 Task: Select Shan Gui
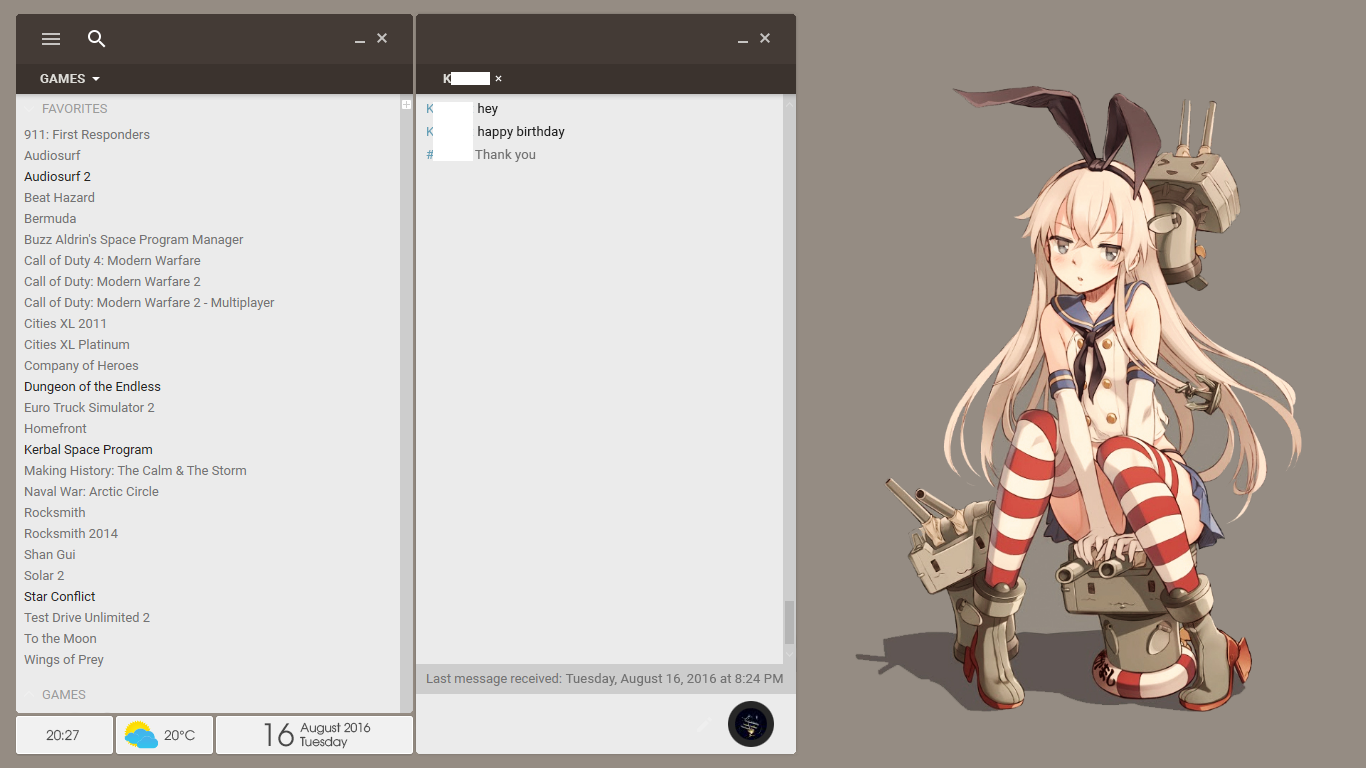pos(50,555)
